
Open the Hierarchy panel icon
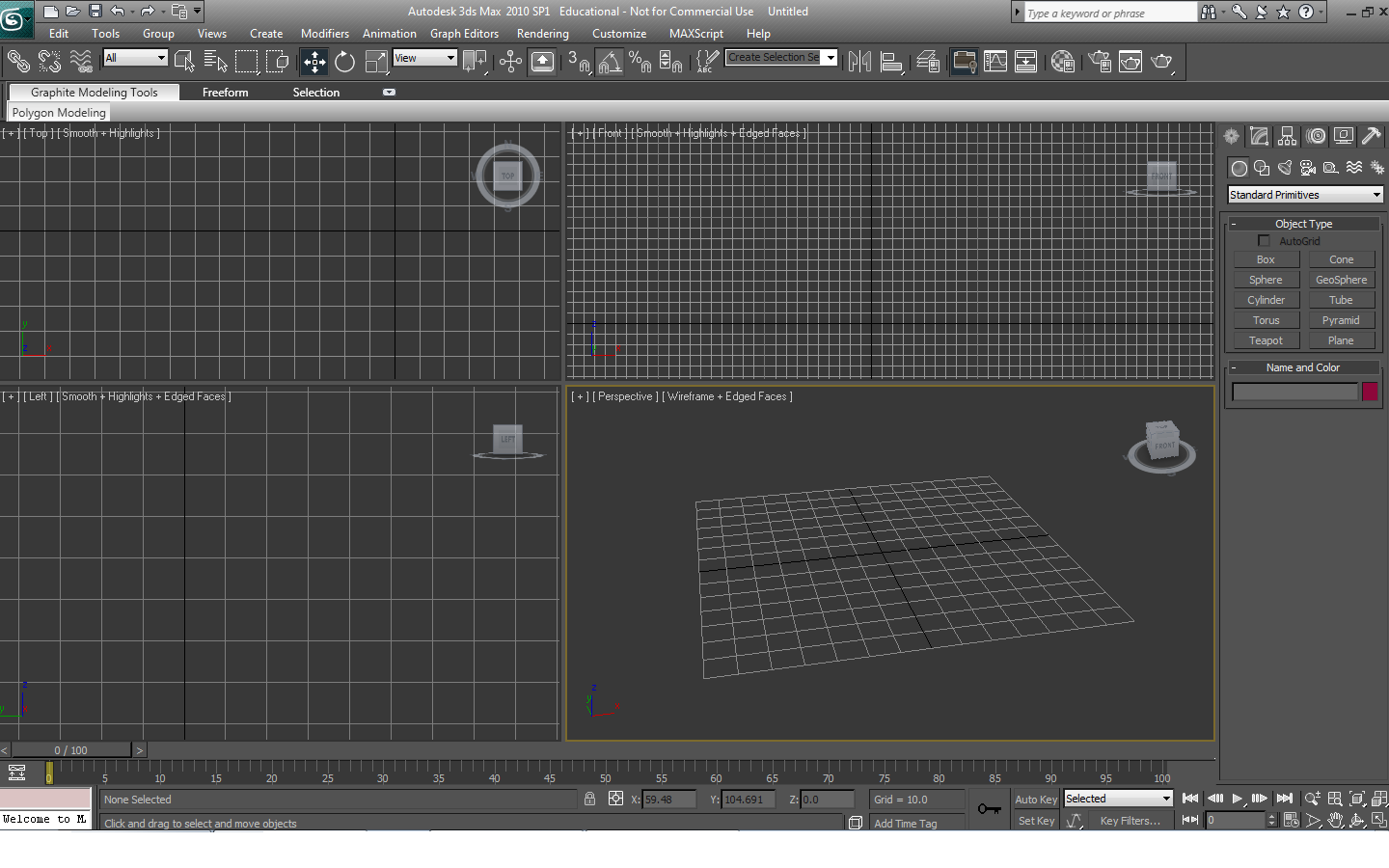click(1287, 135)
